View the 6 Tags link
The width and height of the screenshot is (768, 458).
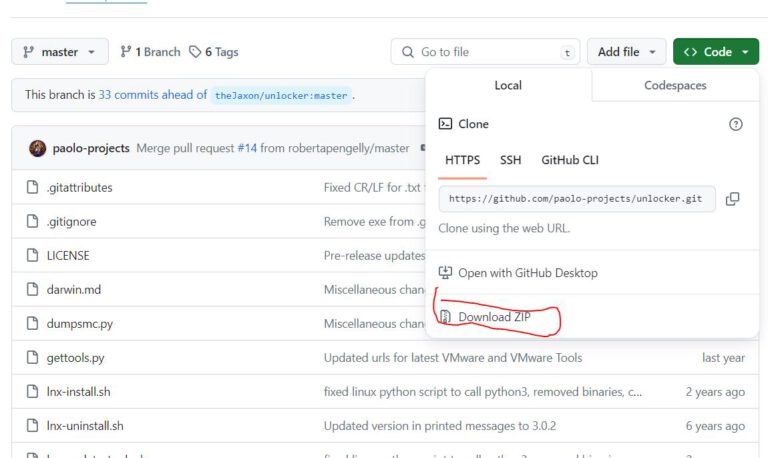[x=214, y=52]
